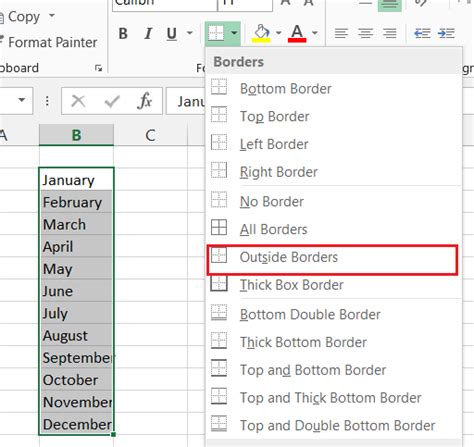Center text horizontally

365,33
